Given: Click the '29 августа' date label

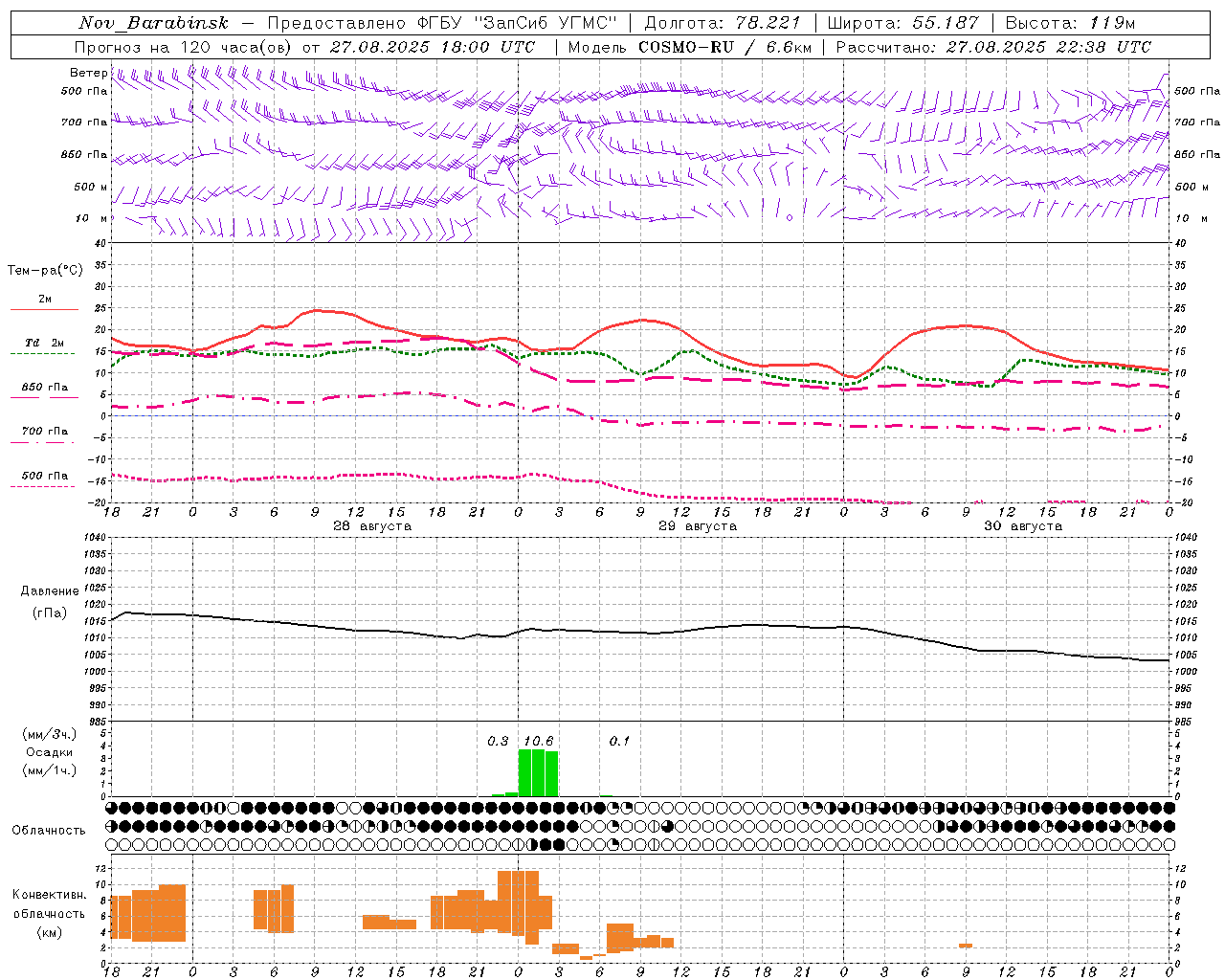Looking at the screenshot, I should pyautogui.click(x=698, y=526).
